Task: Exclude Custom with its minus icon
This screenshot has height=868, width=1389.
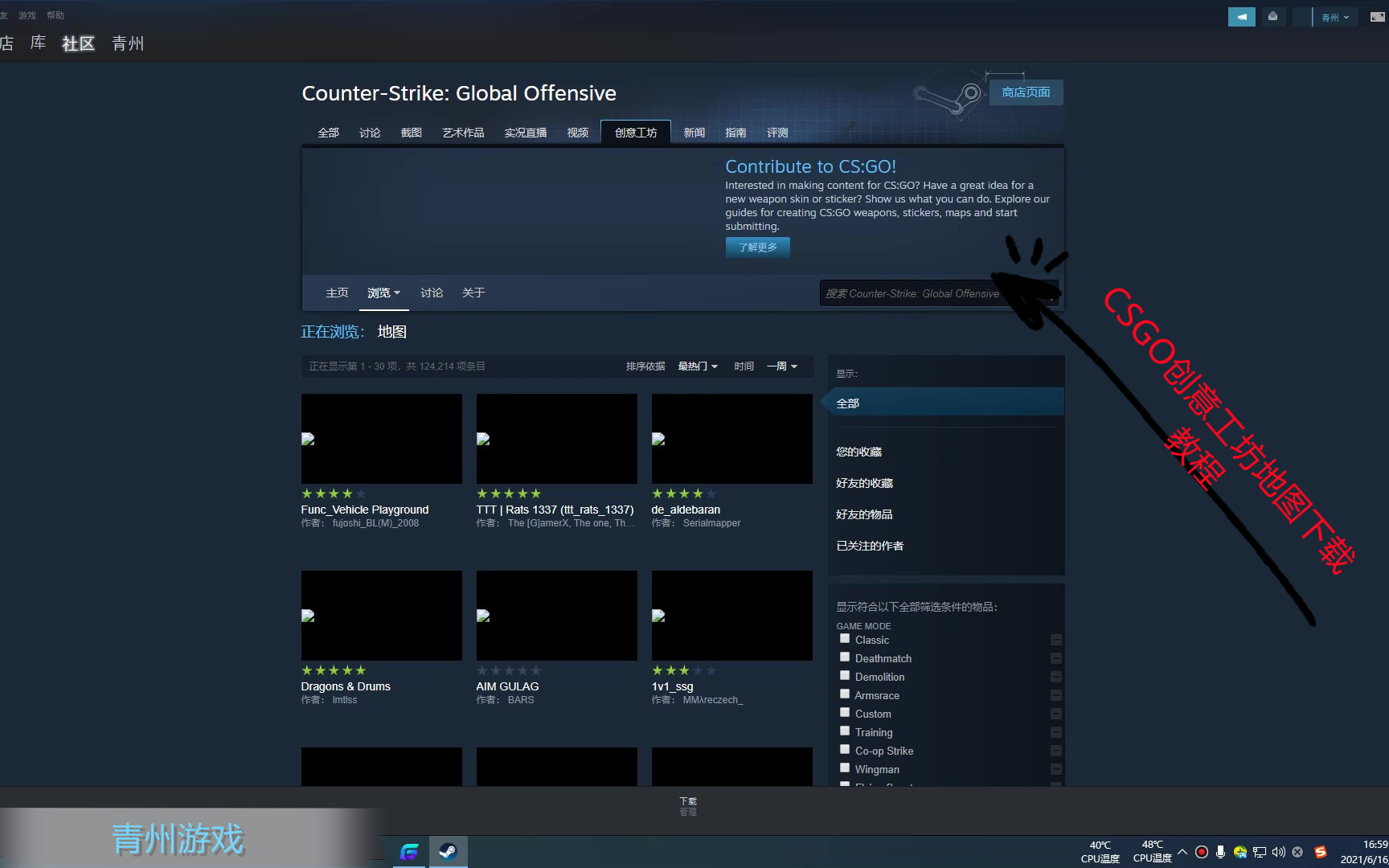Action: 1056,714
